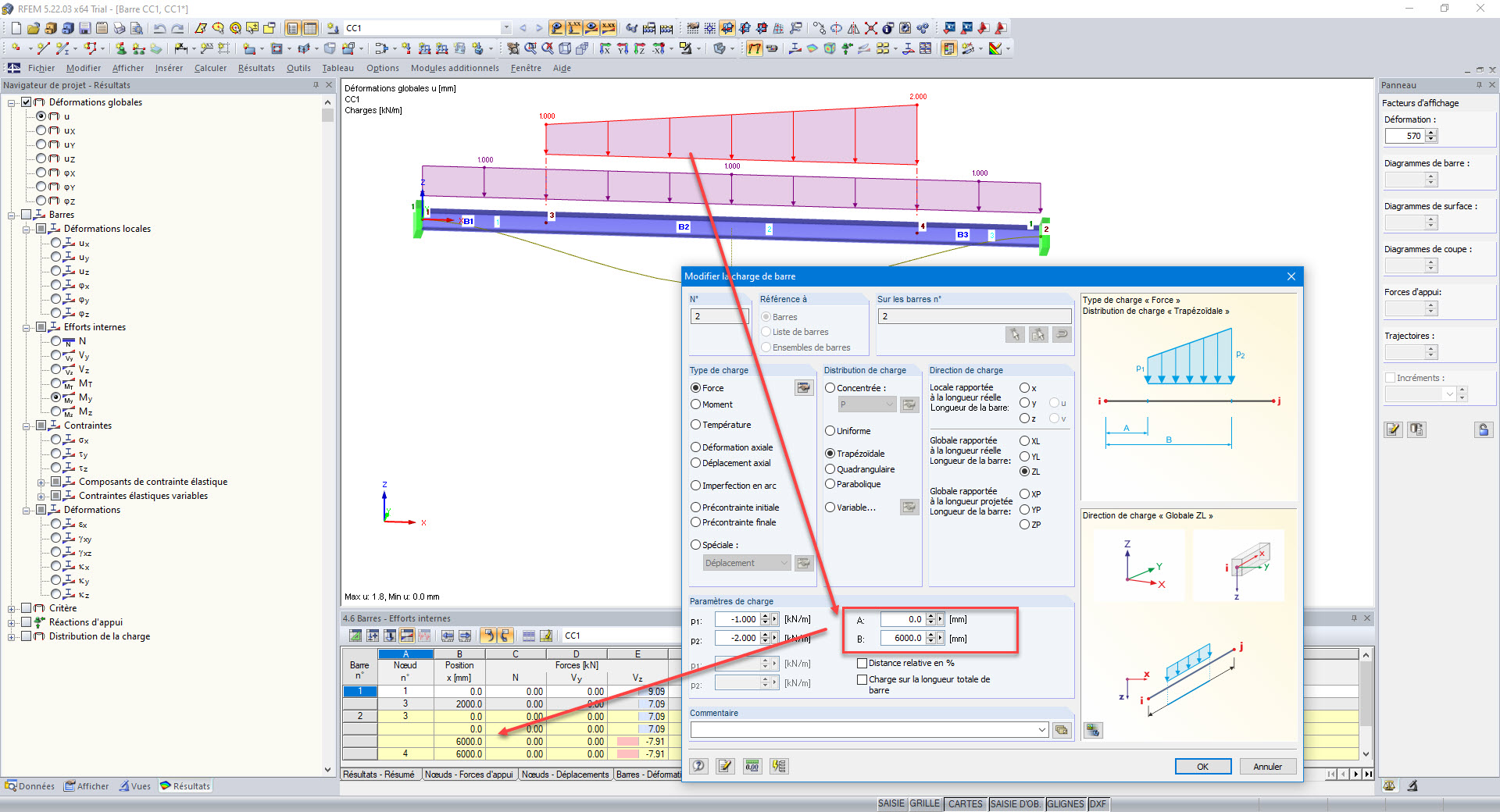Image resolution: width=1500 pixels, height=812 pixels.
Task: Expand the Critère tree node
Action: coord(12,608)
